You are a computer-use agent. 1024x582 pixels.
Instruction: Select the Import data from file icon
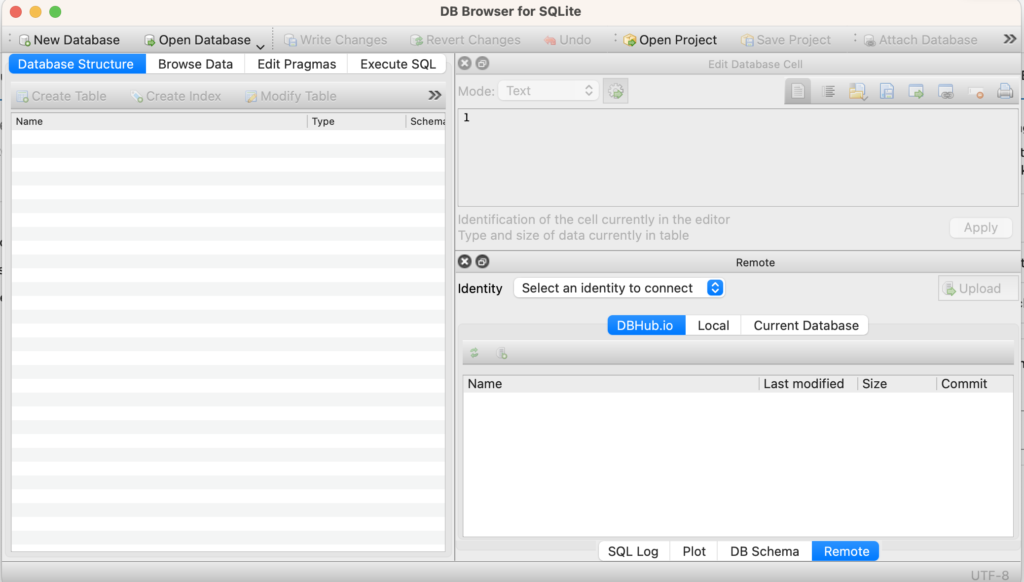[x=858, y=91]
